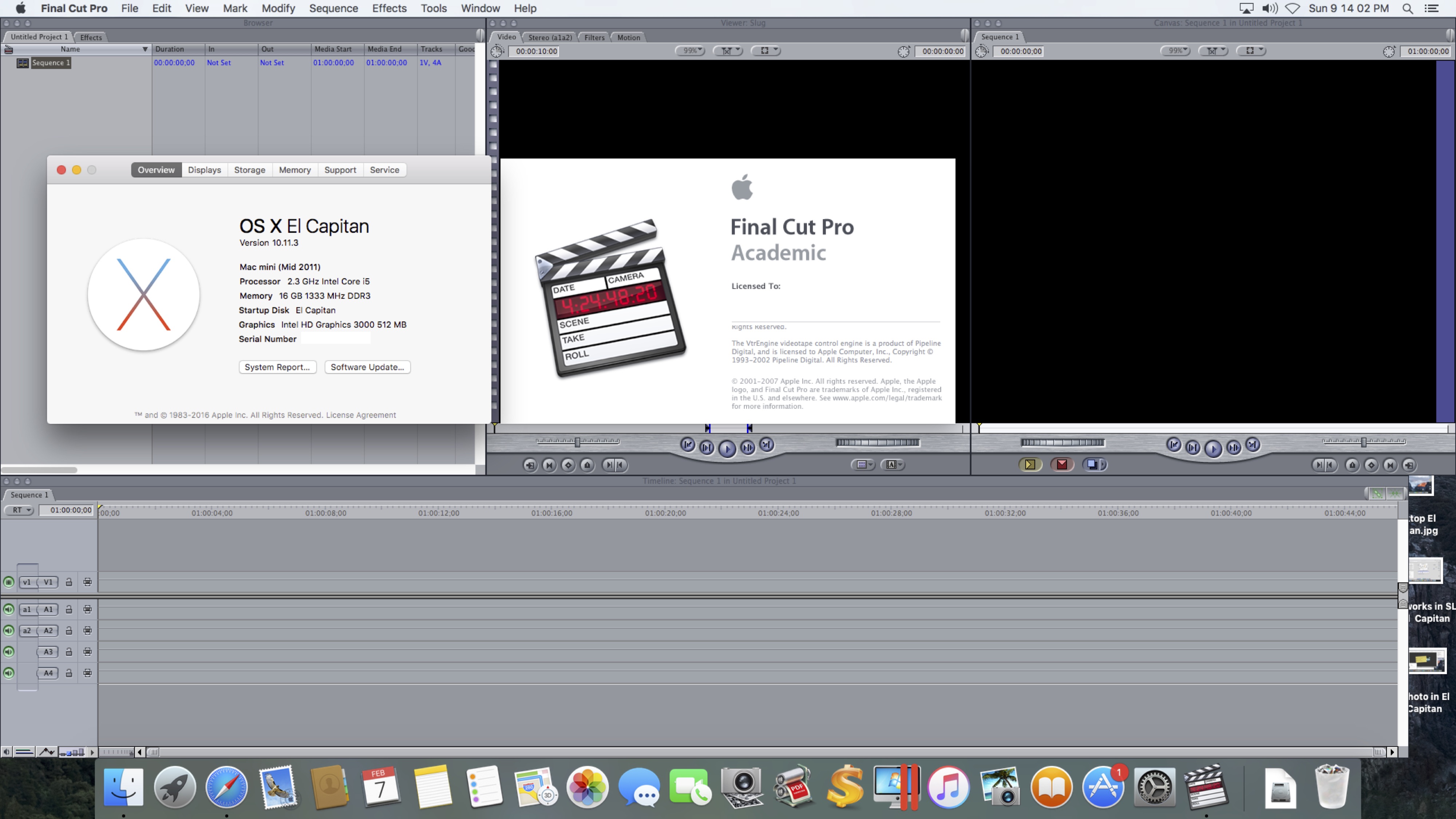Change the Timeline track height control
This screenshot has height=819, width=1456.
tap(72, 752)
